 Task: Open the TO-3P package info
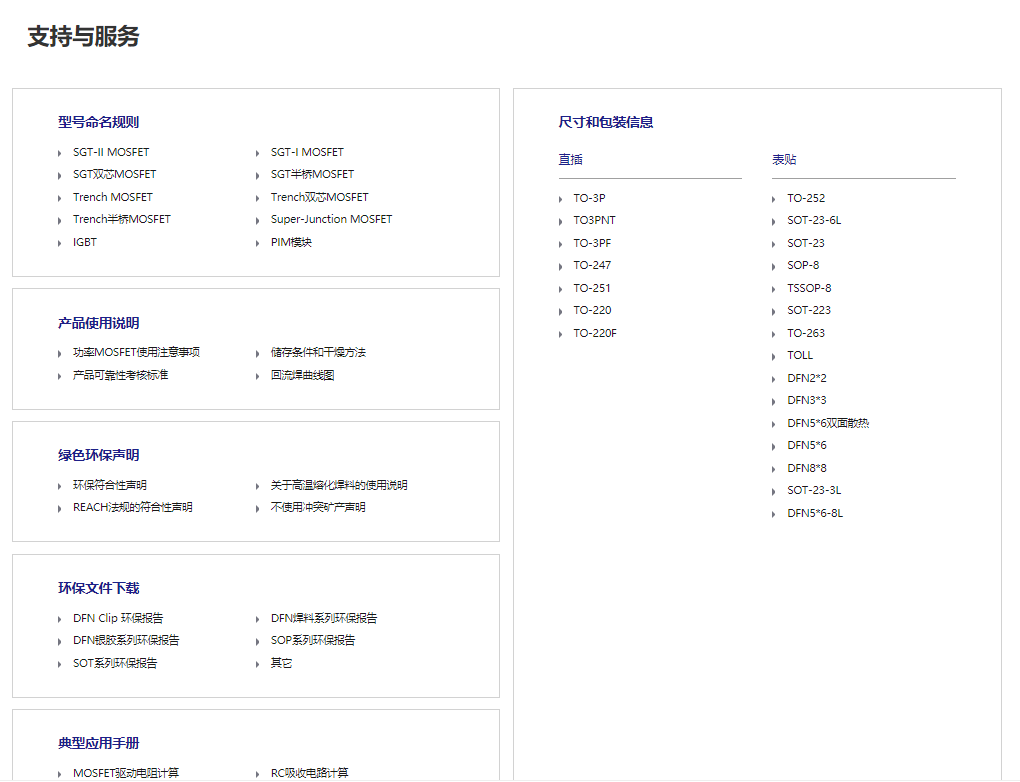click(589, 198)
